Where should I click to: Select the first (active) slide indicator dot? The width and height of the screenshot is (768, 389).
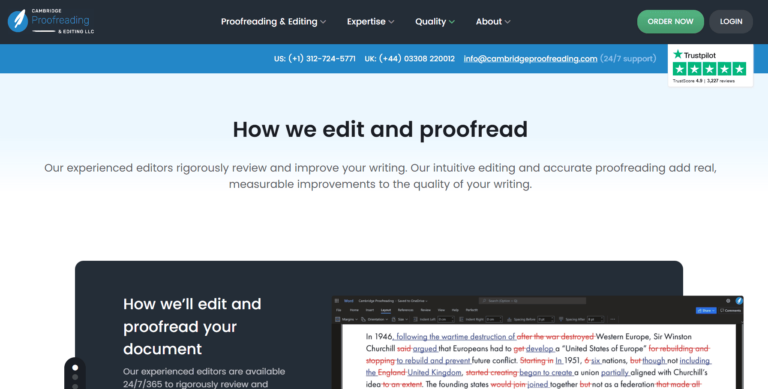tap(75, 367)
